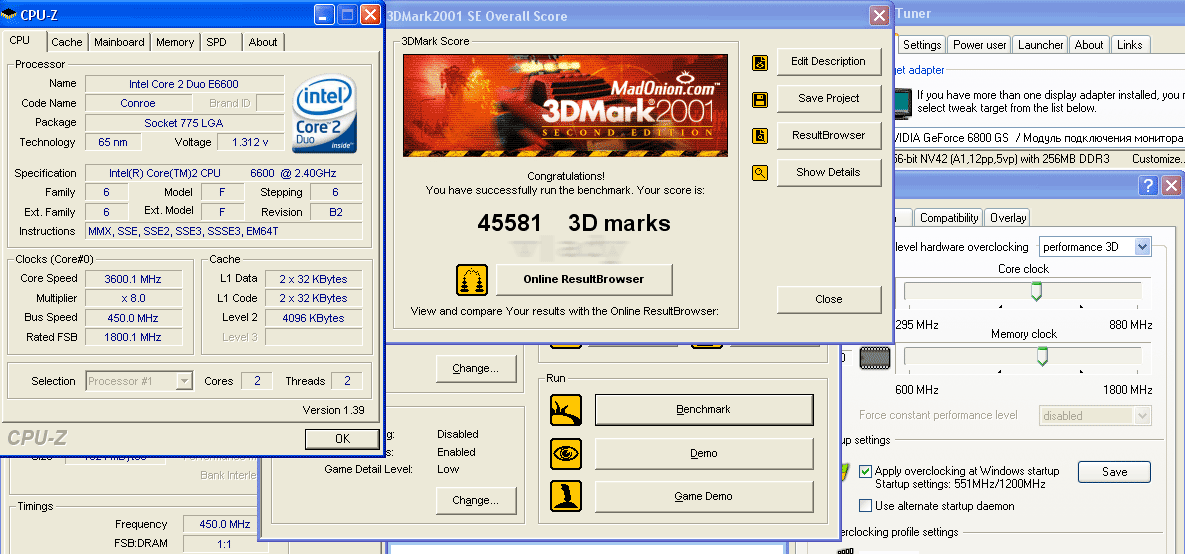
Task: Click the Core Speed value field
Action: (133, 279)
